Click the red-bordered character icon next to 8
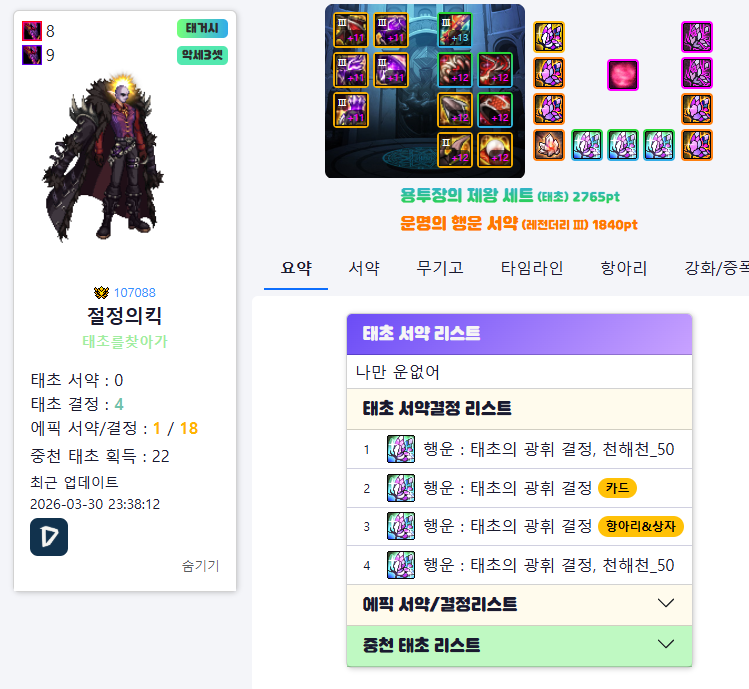Screen dimensions: 749x689 (x=32, y=31)
